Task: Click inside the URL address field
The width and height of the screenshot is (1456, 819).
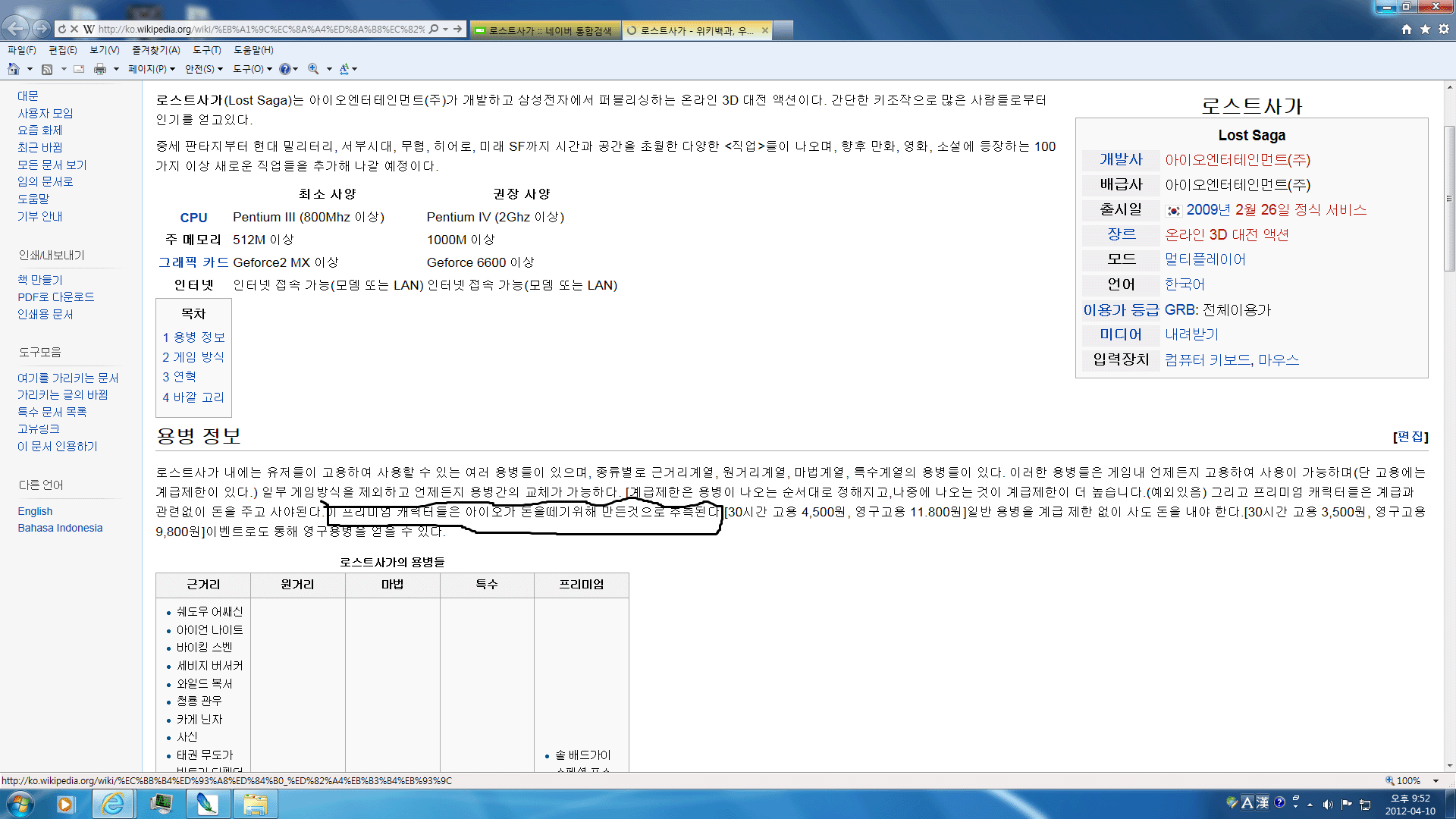Action: click(261, 29)
